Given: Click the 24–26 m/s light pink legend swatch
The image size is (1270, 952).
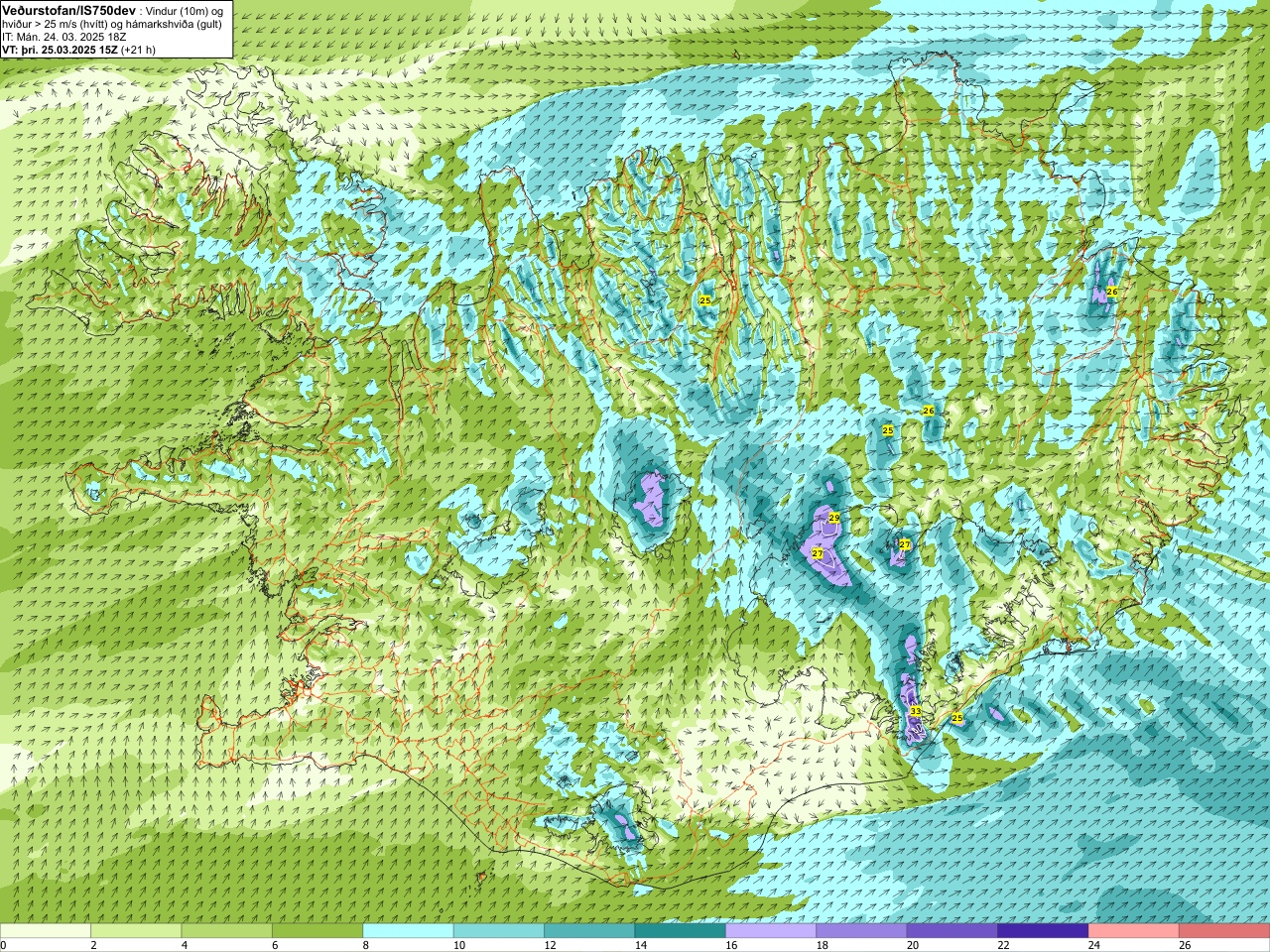Looking at the screenshot, I should coord(1134,931).
